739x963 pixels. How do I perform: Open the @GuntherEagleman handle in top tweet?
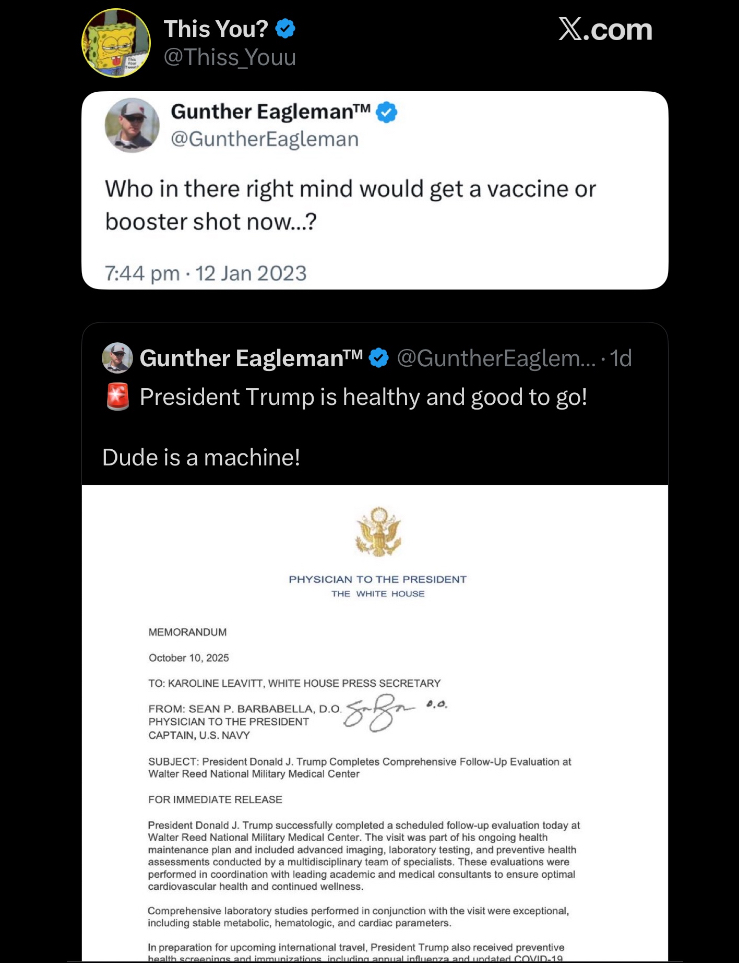point(265,140)
